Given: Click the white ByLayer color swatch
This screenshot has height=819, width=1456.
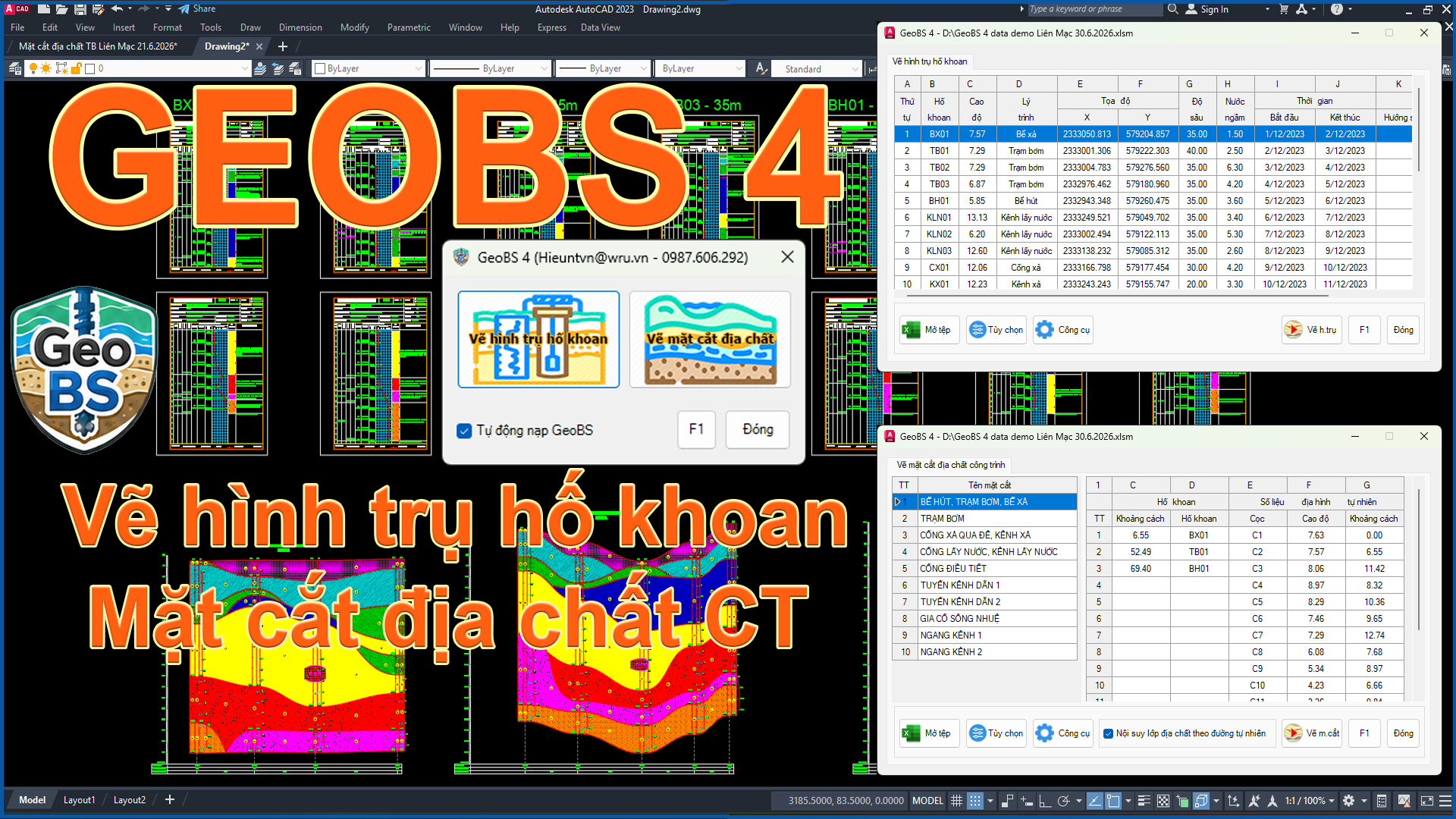Looking at the screenshot, I should (320, 69).
